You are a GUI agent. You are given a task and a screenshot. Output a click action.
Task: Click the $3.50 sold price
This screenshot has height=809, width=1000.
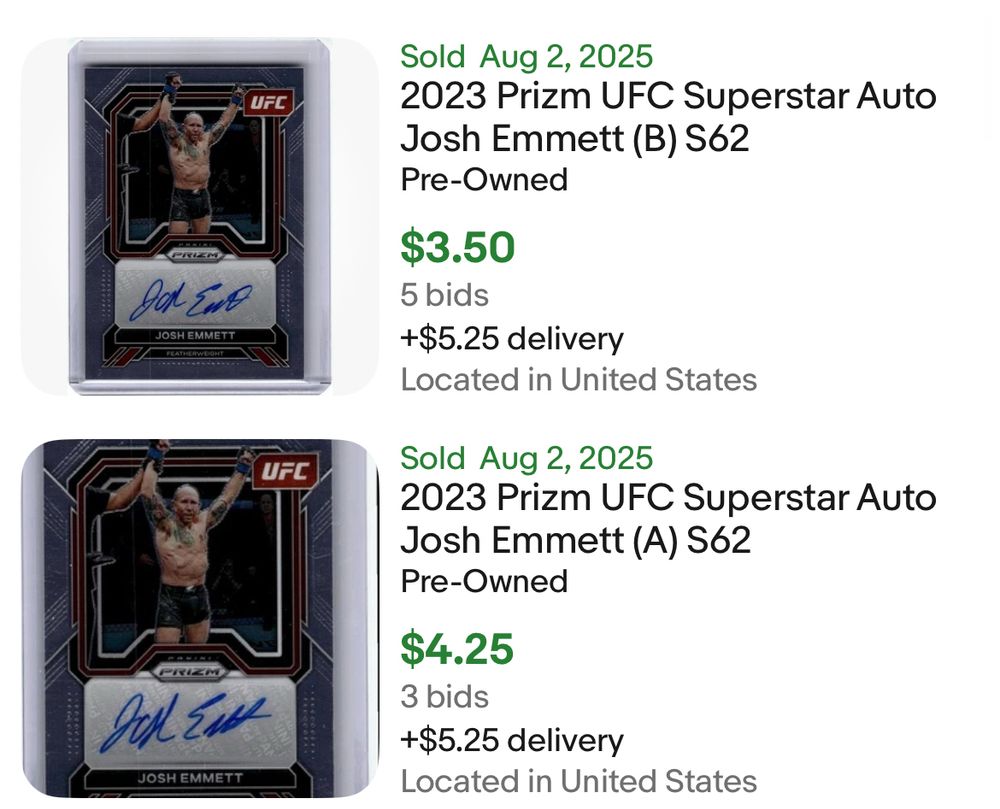(x=457, y=247)
